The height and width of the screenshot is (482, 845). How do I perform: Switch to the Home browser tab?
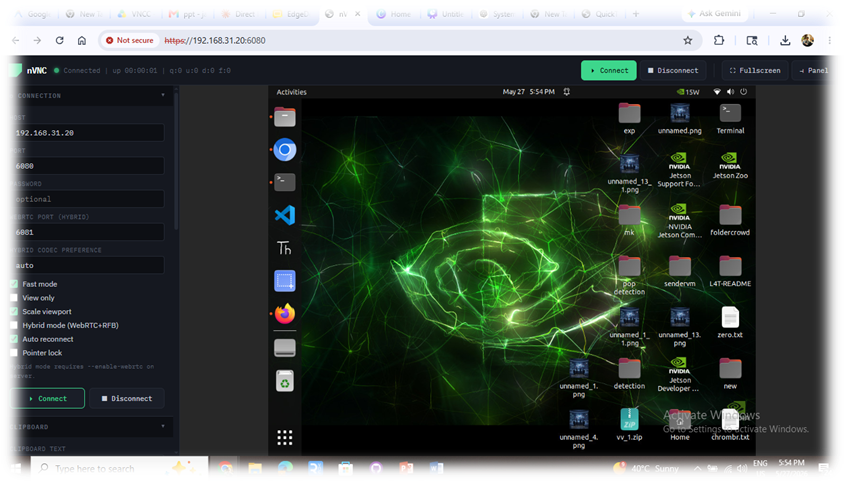pos(393,14)
